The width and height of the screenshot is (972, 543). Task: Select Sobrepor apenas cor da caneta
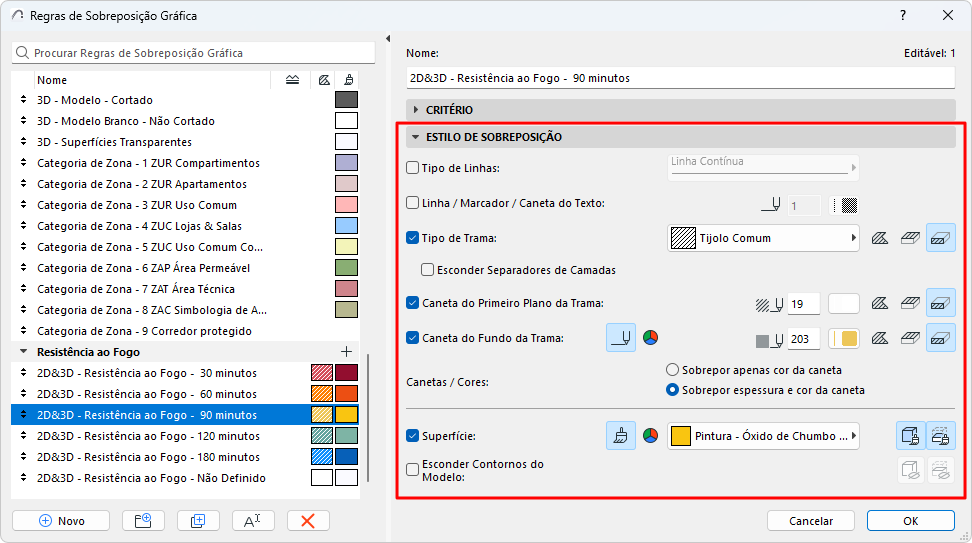tap(673, 370)
